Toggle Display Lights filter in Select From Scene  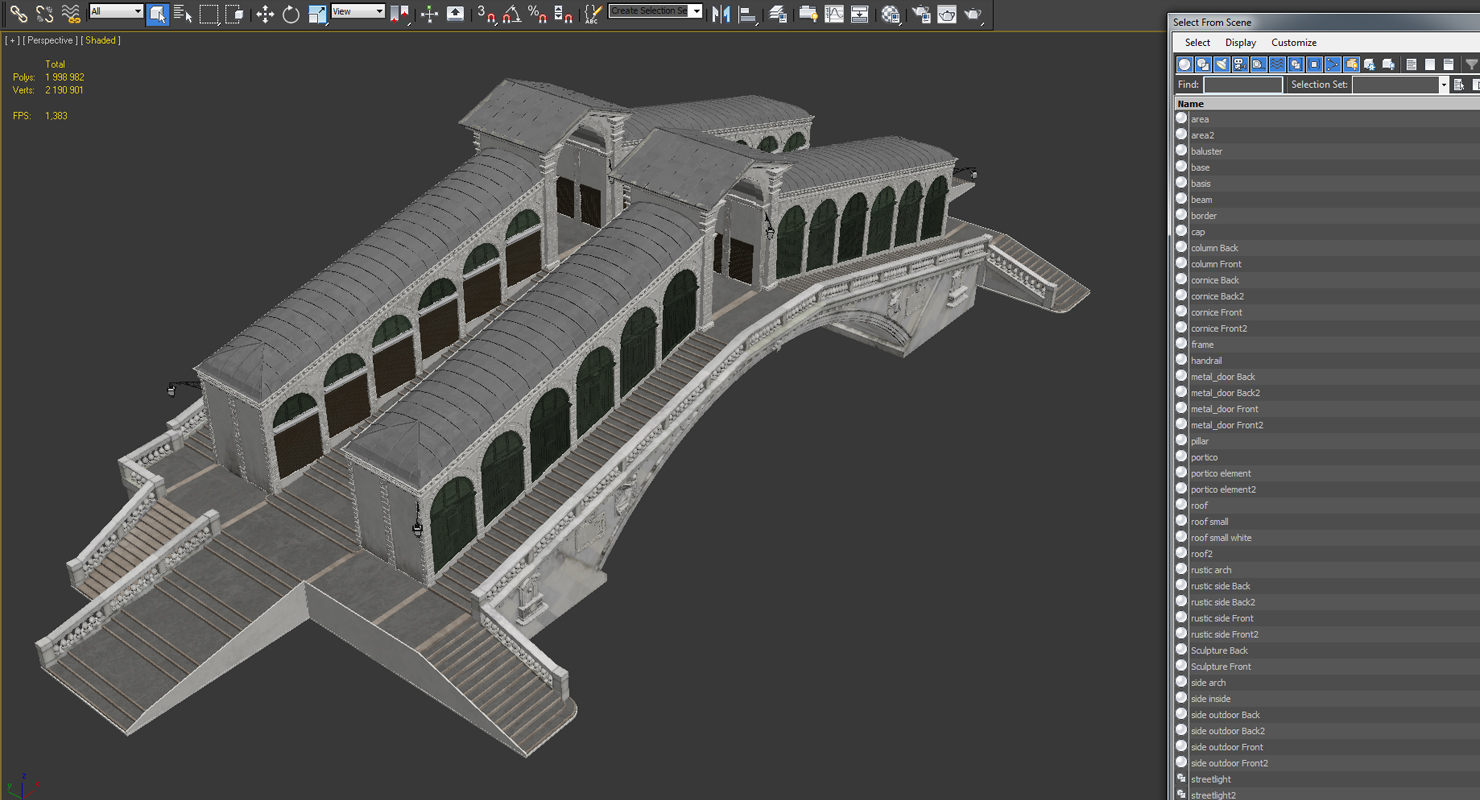(1221, 64)
